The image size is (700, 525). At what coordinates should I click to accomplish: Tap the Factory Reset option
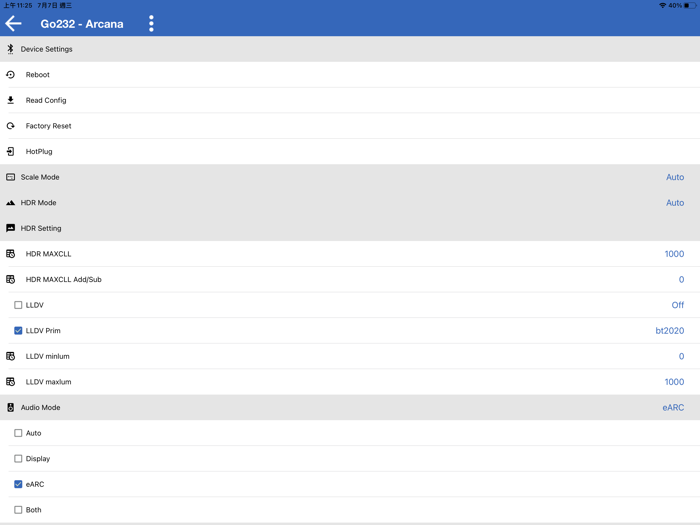350,126
